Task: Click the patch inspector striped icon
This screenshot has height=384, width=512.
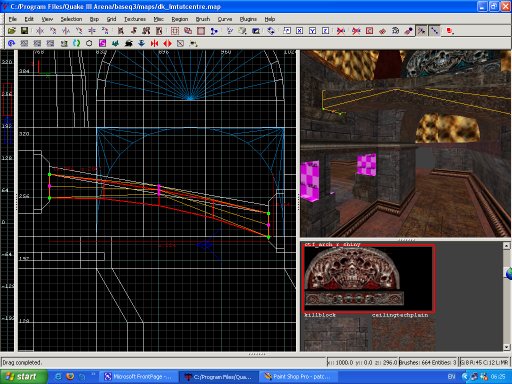Action: coord(395,31)
